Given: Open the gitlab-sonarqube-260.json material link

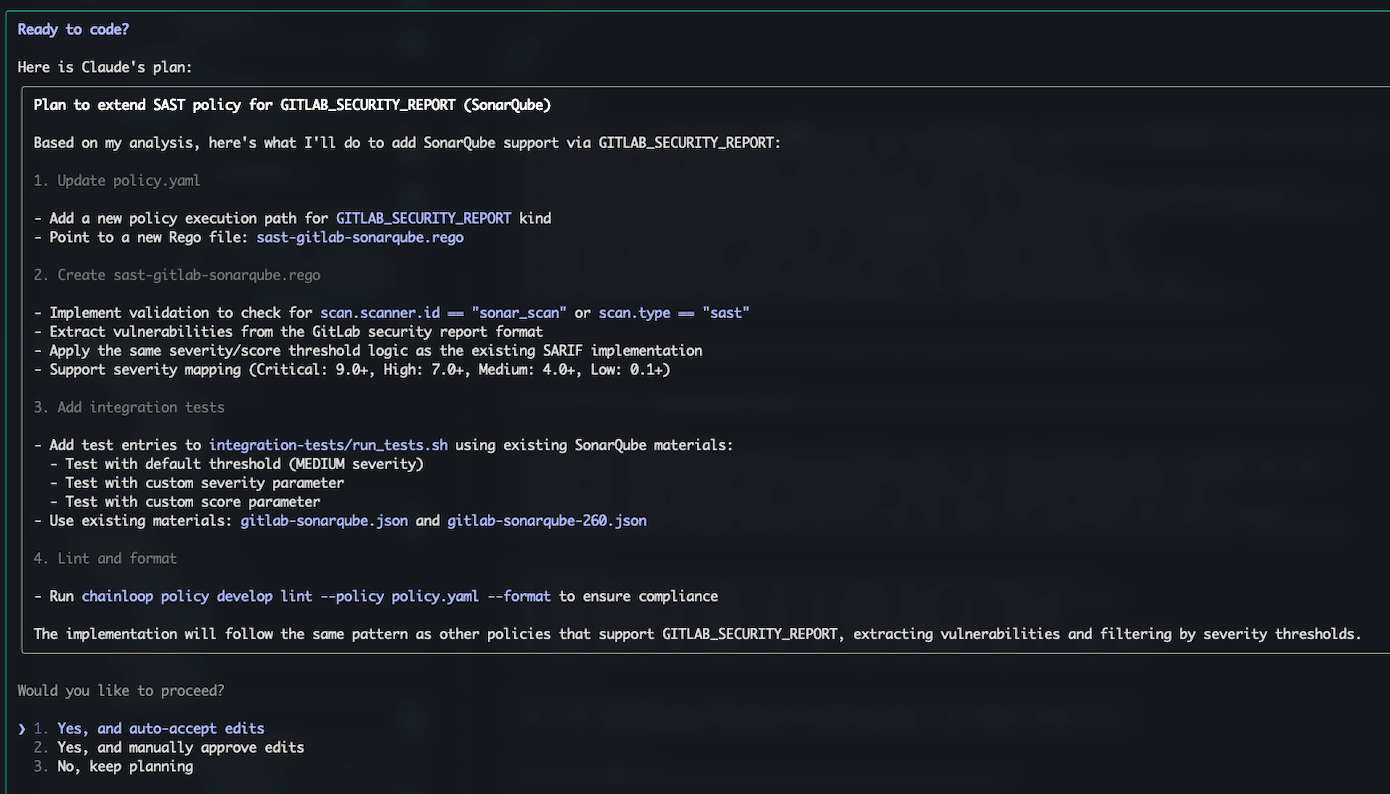Looking at the screenshot, I should click(547, 520).
